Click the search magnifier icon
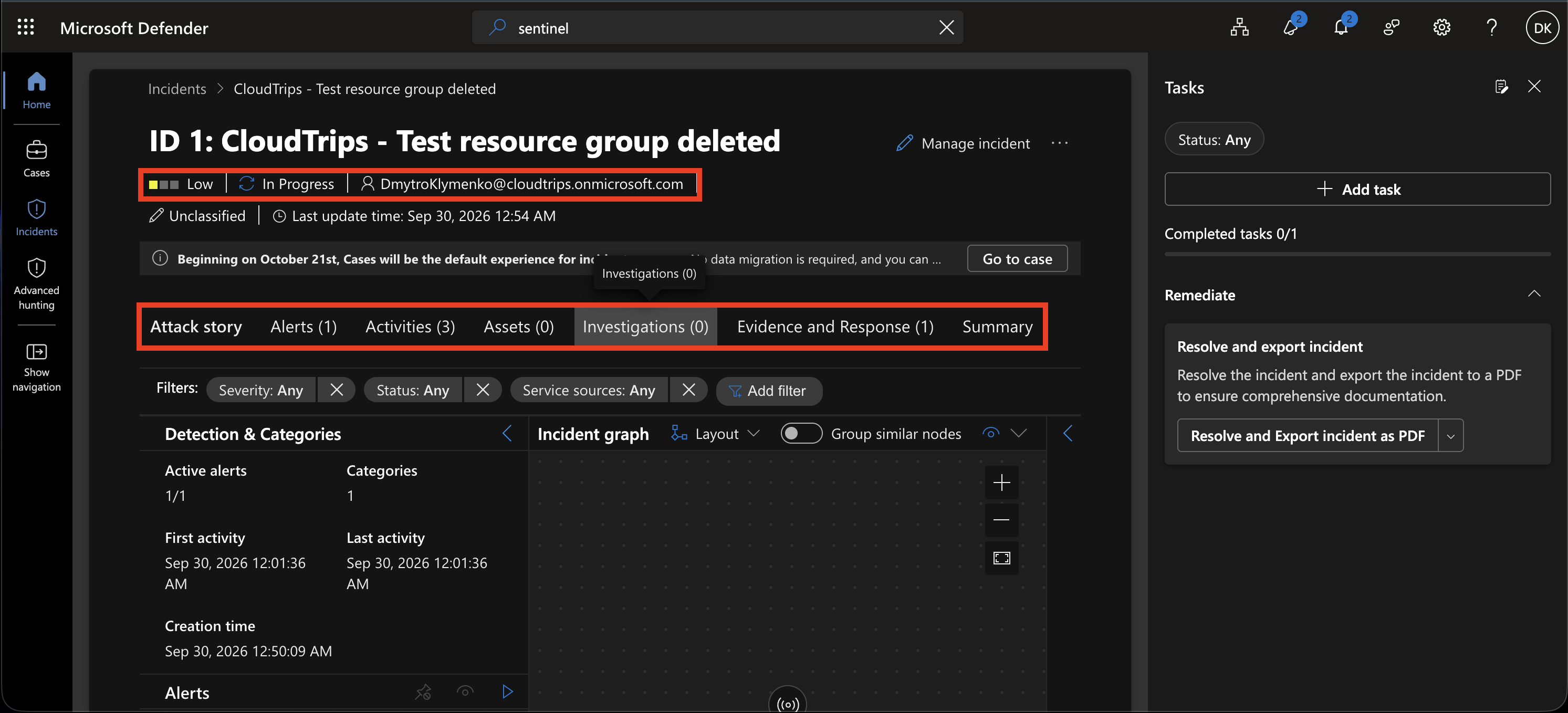 point(497,27)
